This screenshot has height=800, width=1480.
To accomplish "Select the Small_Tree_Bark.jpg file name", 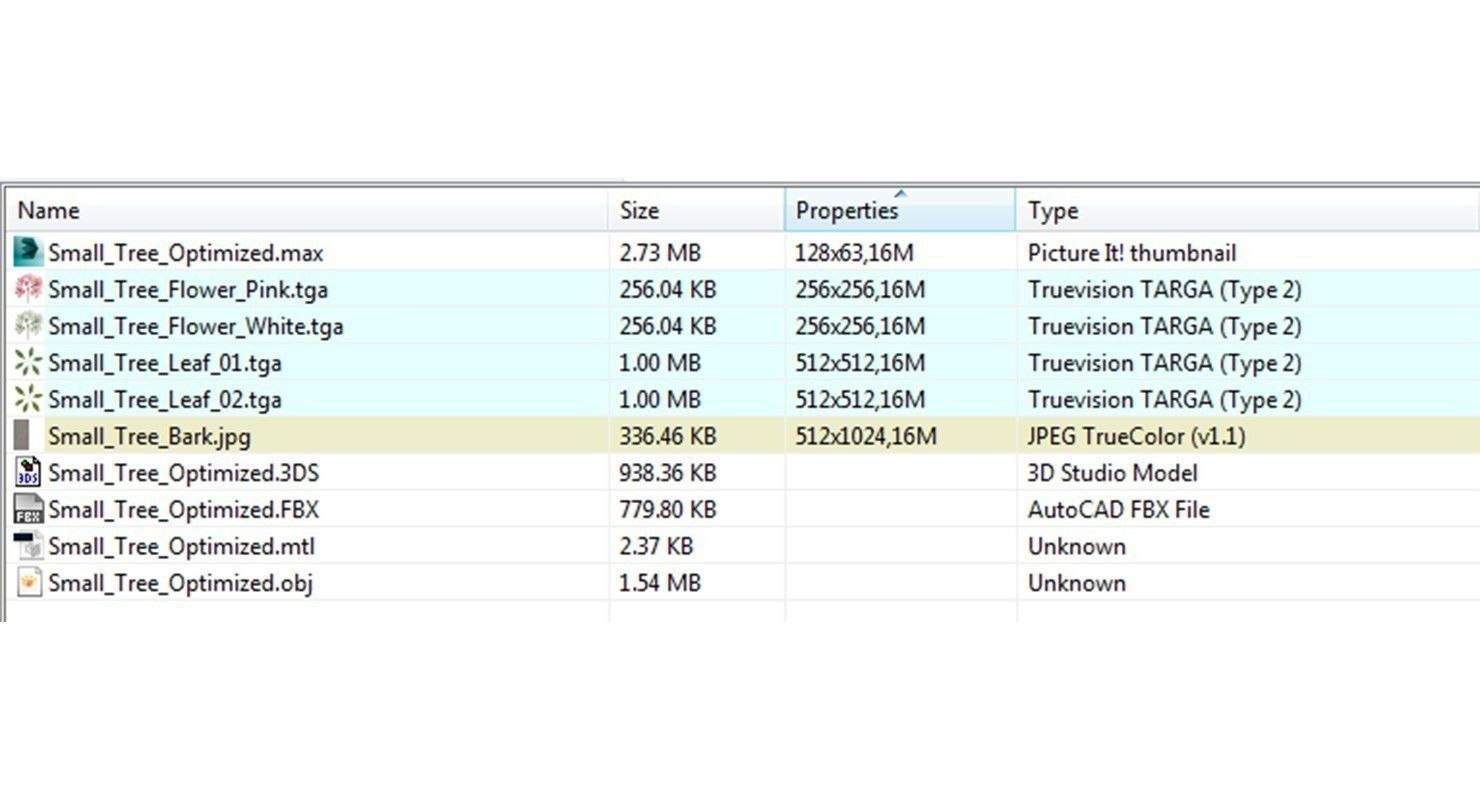I will pyautogui.click(x=149, y=436).
